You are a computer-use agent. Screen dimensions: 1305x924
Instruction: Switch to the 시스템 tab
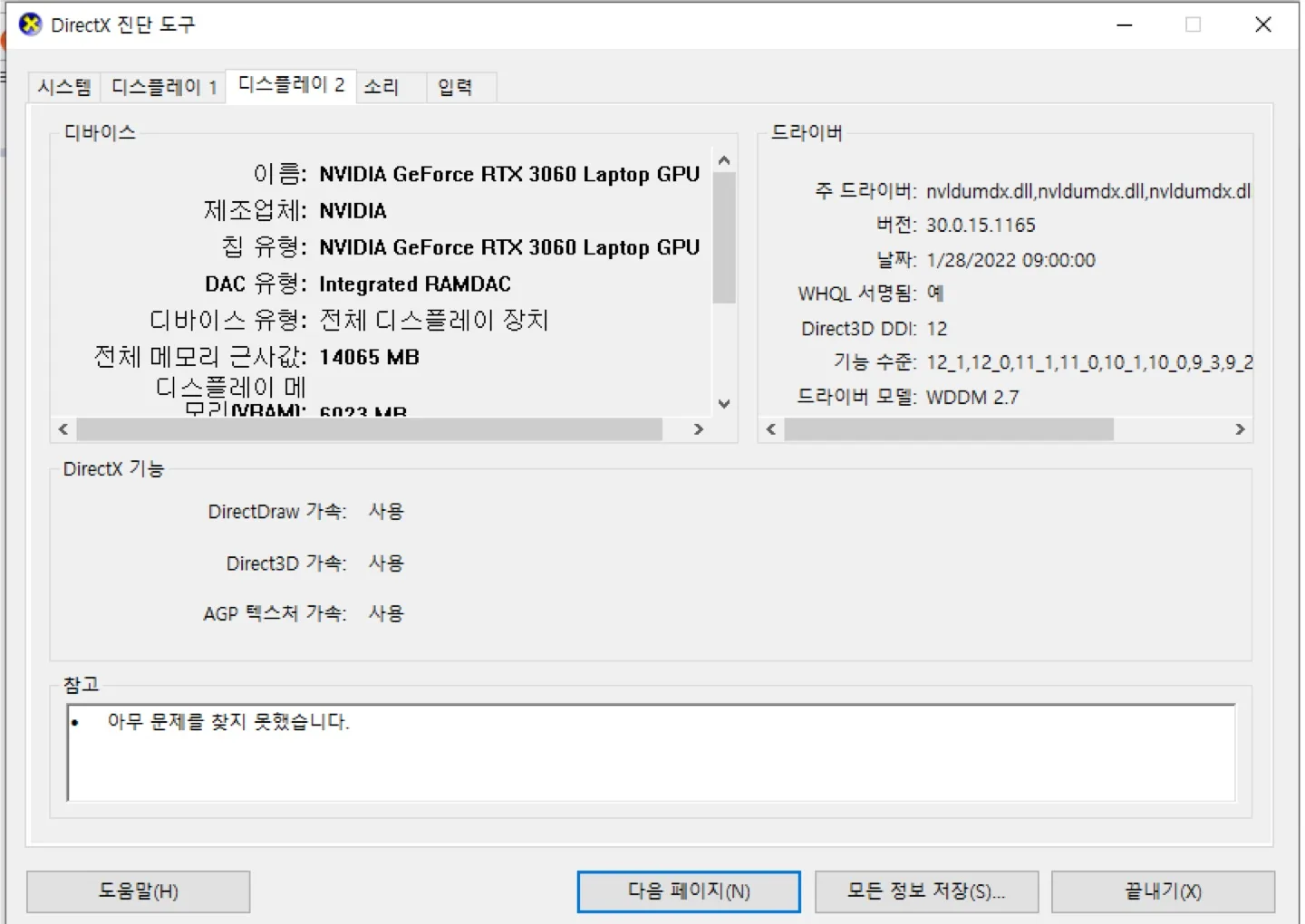pos(64,87)
